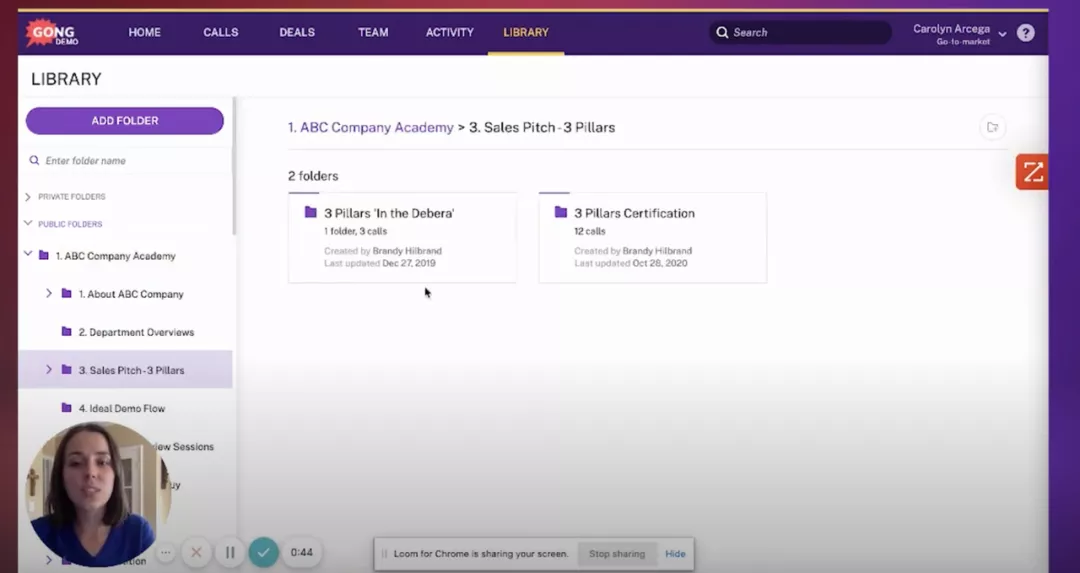The height and width of the screenshot is (573, 1080).
Task: Expand the 1. About ABC Company folder
Action: tap(49, 293)
